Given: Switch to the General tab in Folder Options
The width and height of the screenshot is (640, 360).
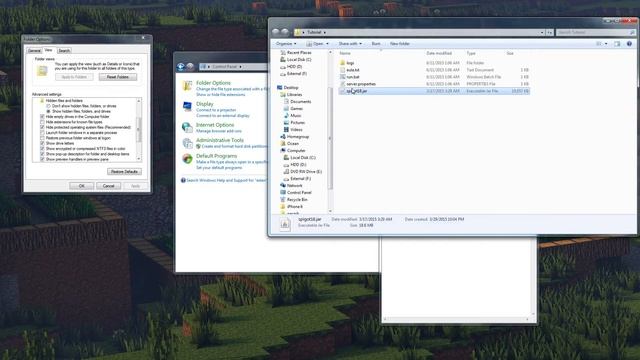Looking at the screenshot, I should coord(34,51).
